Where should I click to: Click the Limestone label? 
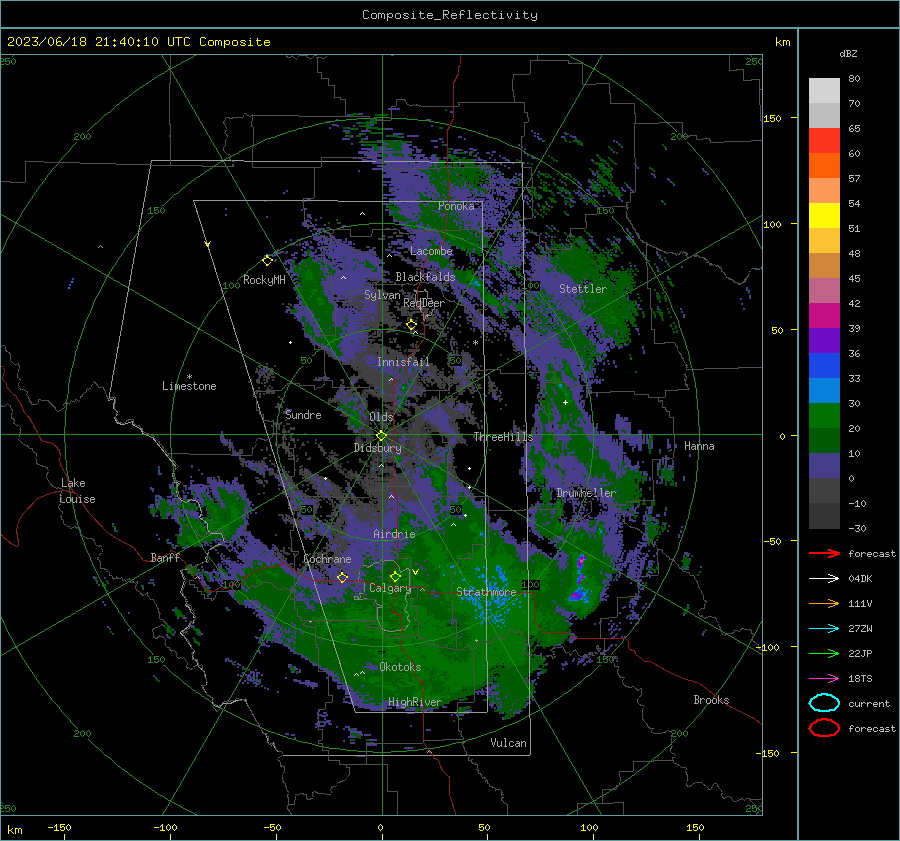[x=189, y=386]
